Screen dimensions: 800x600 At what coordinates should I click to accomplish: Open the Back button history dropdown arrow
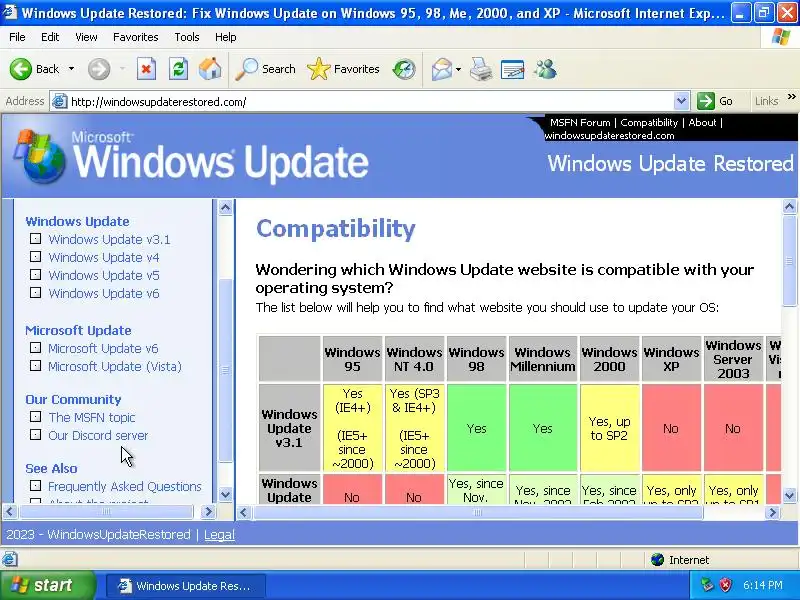(71, 69)
